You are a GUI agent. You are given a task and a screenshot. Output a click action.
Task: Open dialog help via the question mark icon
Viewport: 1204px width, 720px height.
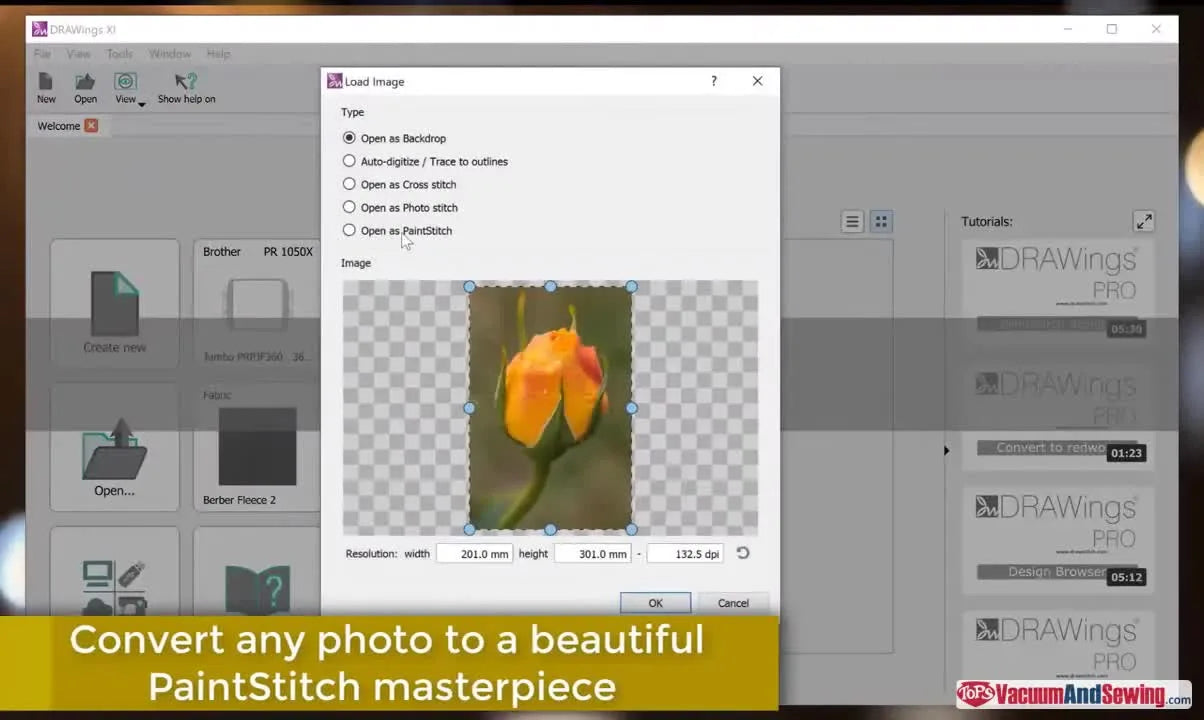[x=713, y=81]
